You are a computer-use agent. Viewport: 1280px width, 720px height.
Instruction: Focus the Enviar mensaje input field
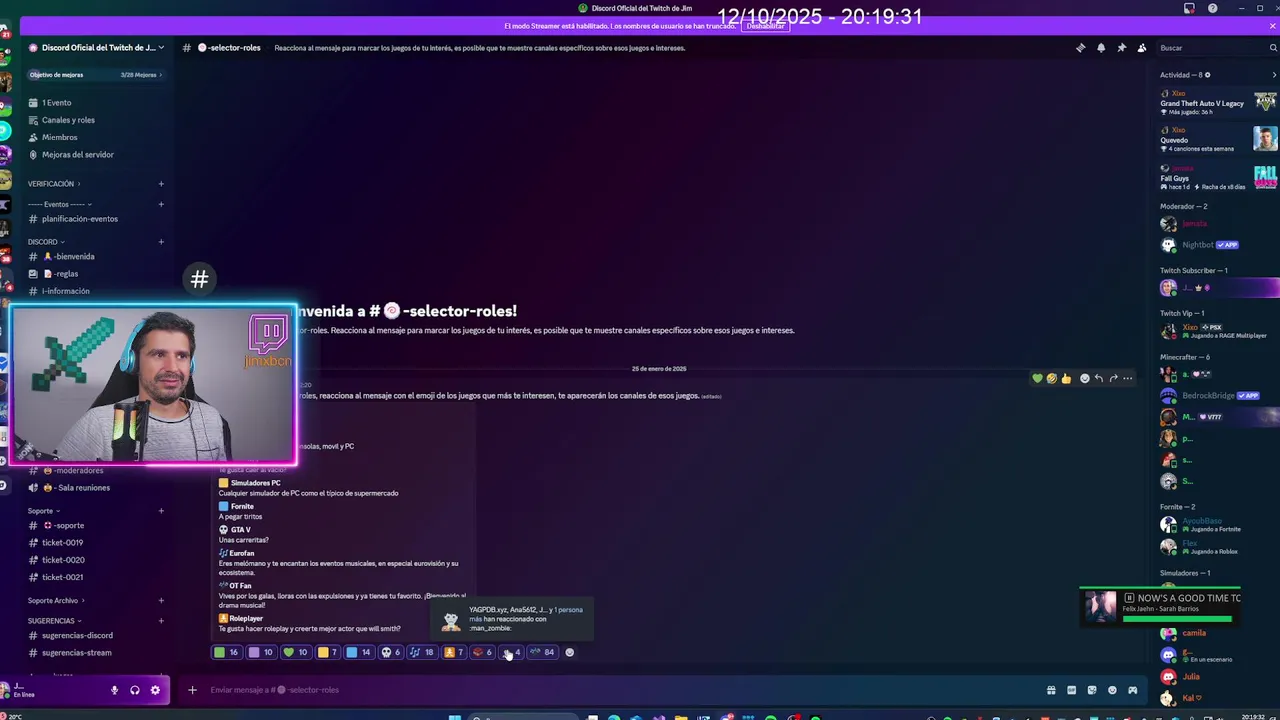tap(620, 690)
